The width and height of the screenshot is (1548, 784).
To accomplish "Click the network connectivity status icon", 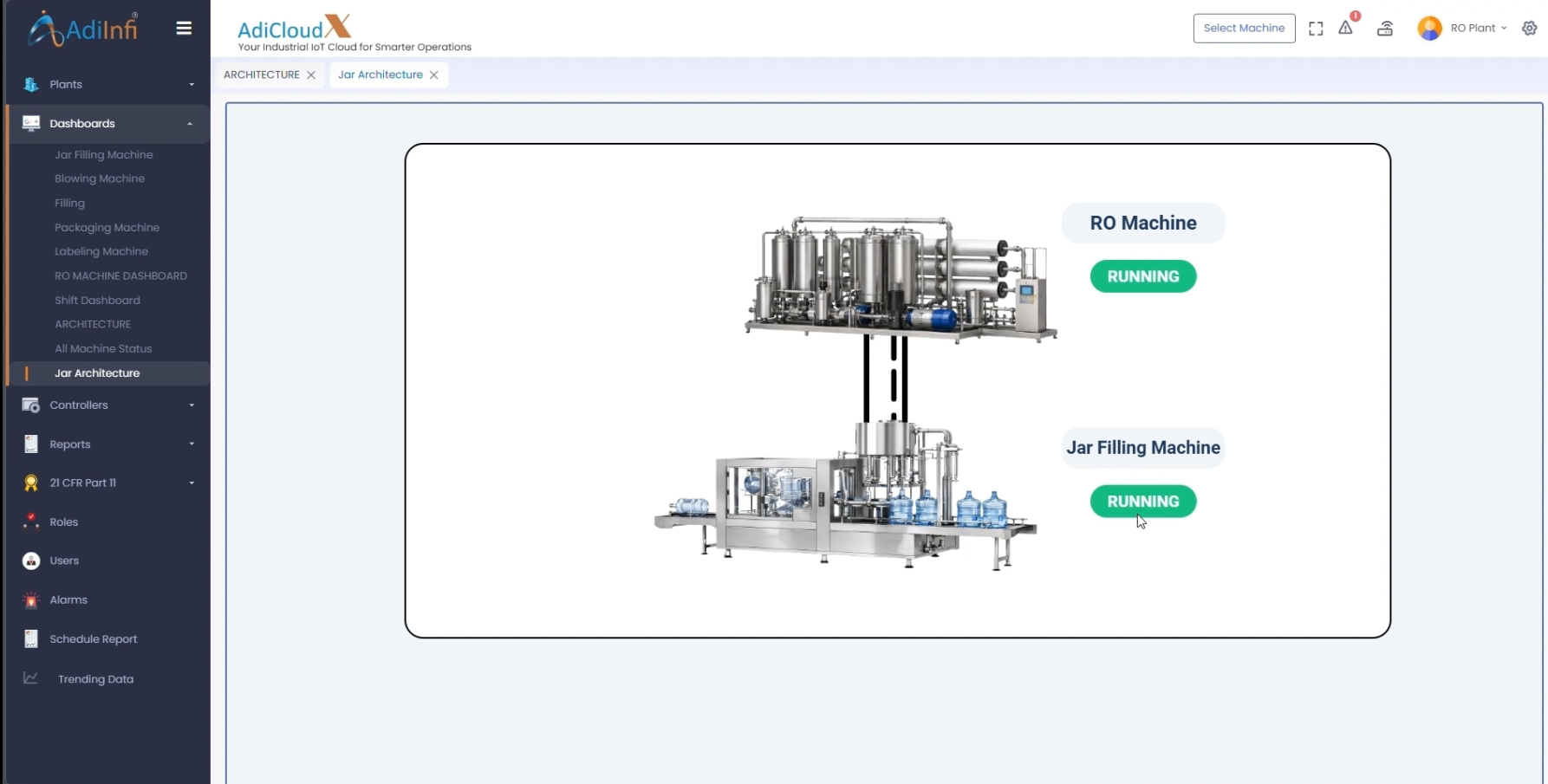I will 1385,29.
